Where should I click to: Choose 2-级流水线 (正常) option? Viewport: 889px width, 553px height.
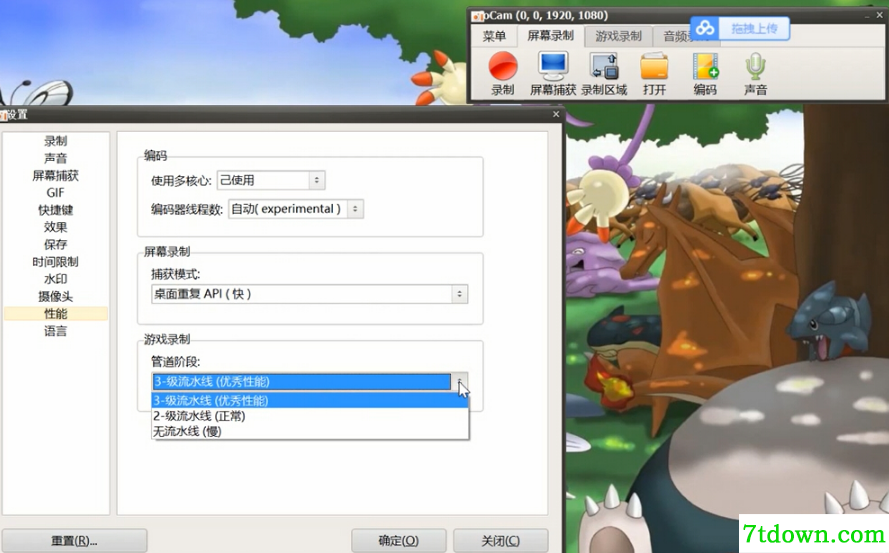tap(310, 416)
